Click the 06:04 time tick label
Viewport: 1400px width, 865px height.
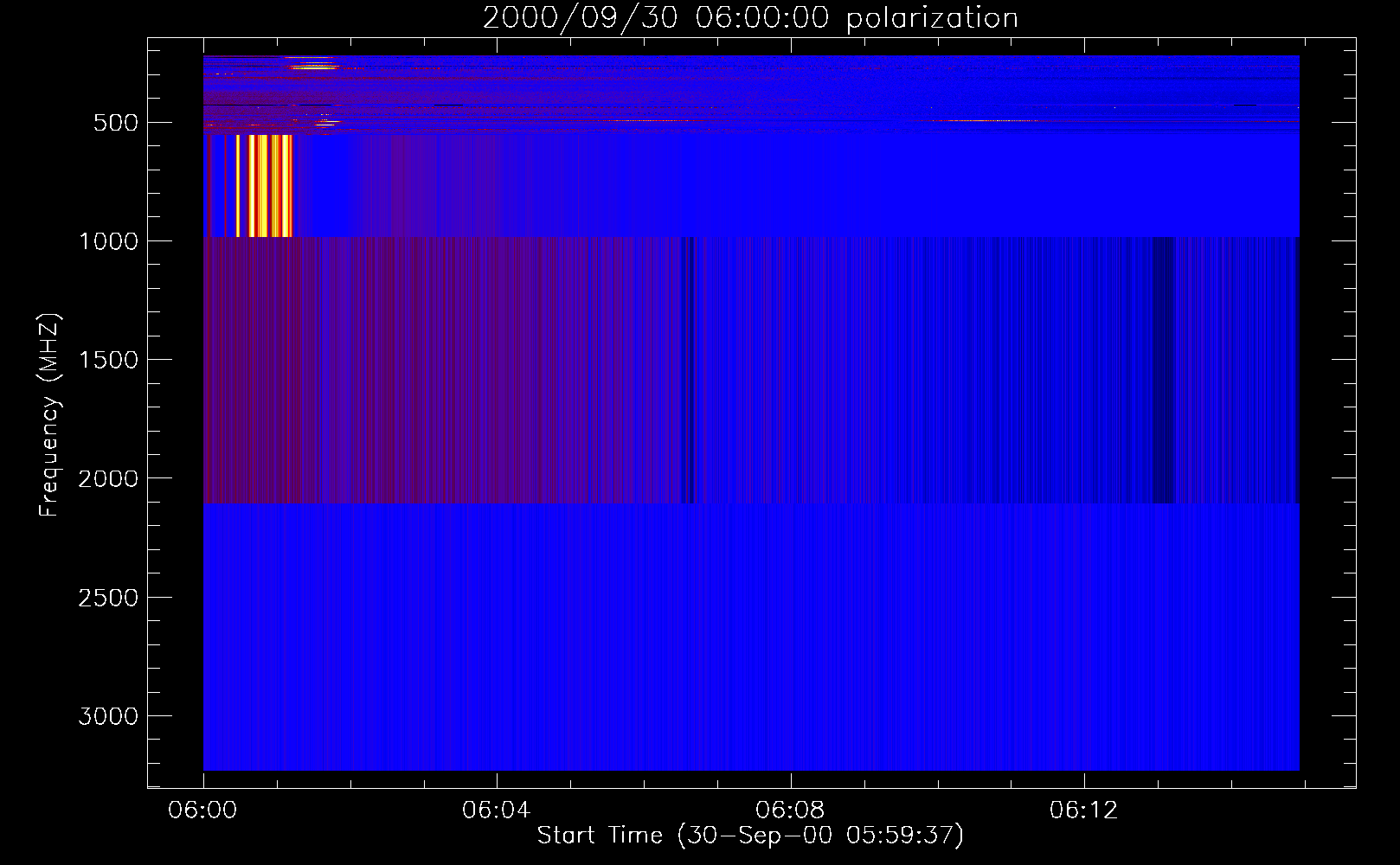[x=496, y=811]
